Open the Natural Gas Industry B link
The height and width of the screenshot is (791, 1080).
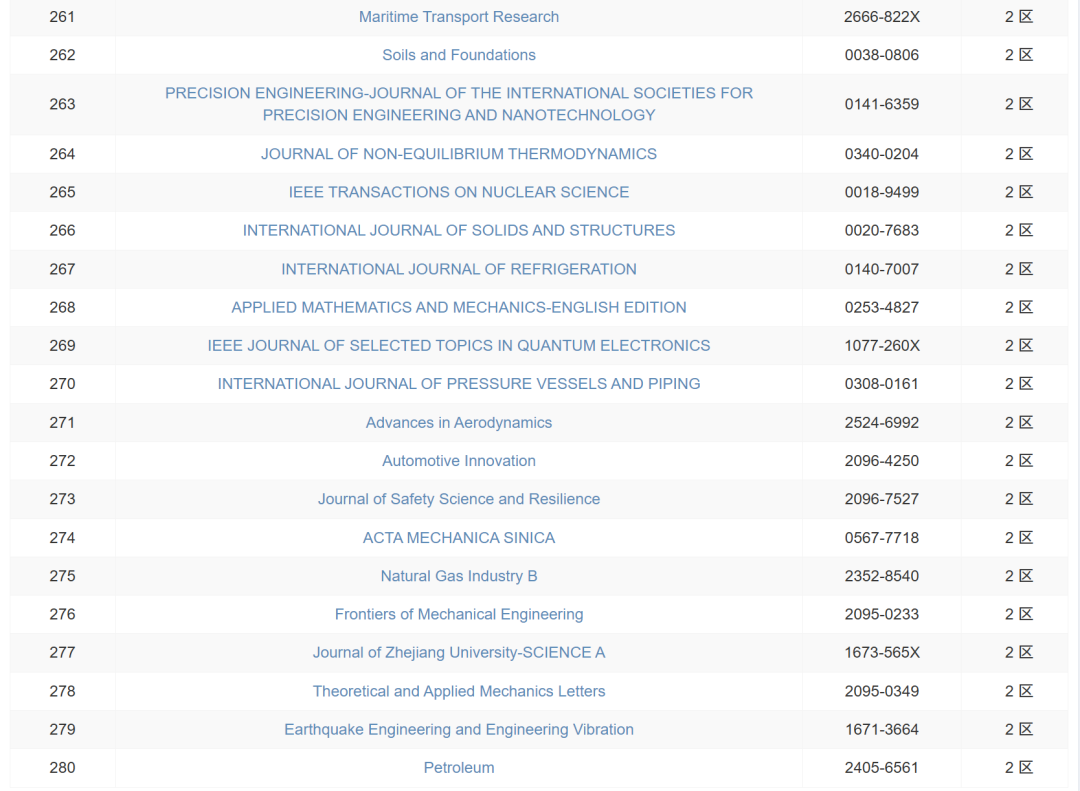point(459,576)
